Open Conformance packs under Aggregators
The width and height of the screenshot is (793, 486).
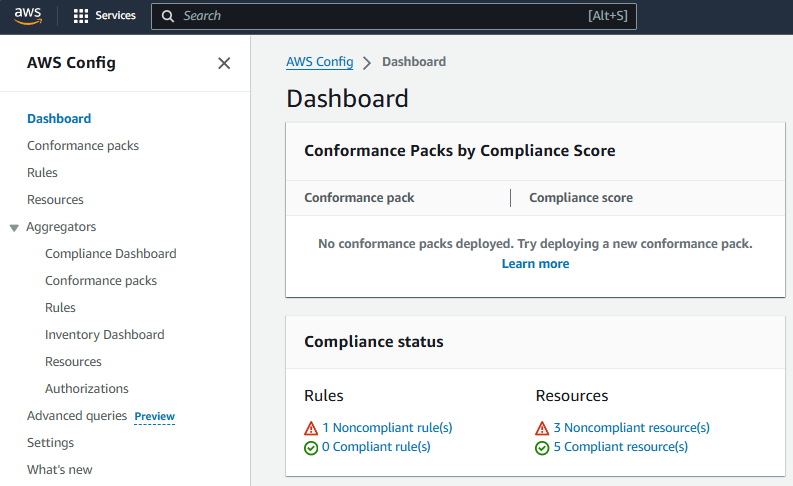(x=101, y=281)
